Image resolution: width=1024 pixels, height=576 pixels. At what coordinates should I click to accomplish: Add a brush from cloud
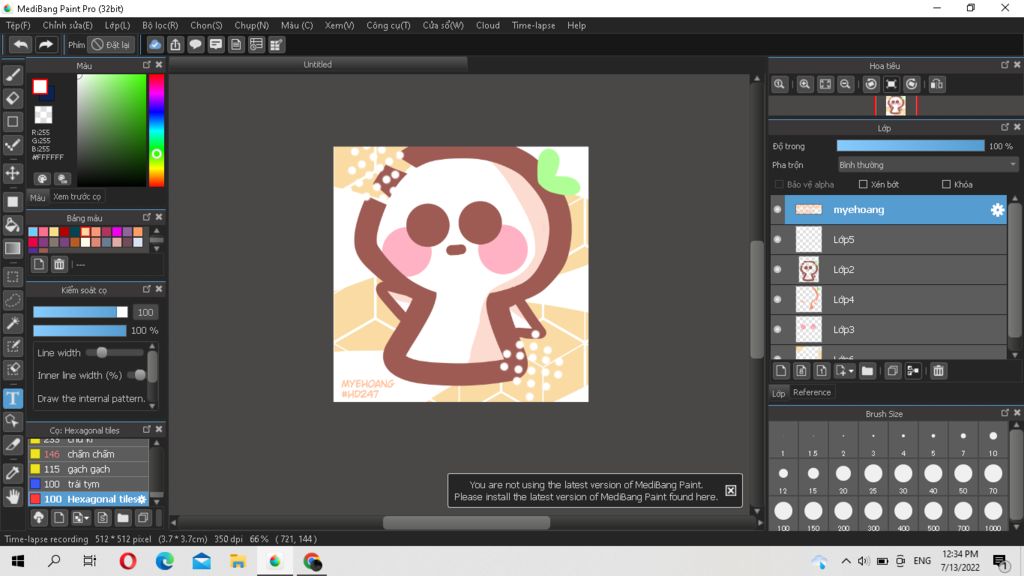pyautogui.click(x=39, y=518)
